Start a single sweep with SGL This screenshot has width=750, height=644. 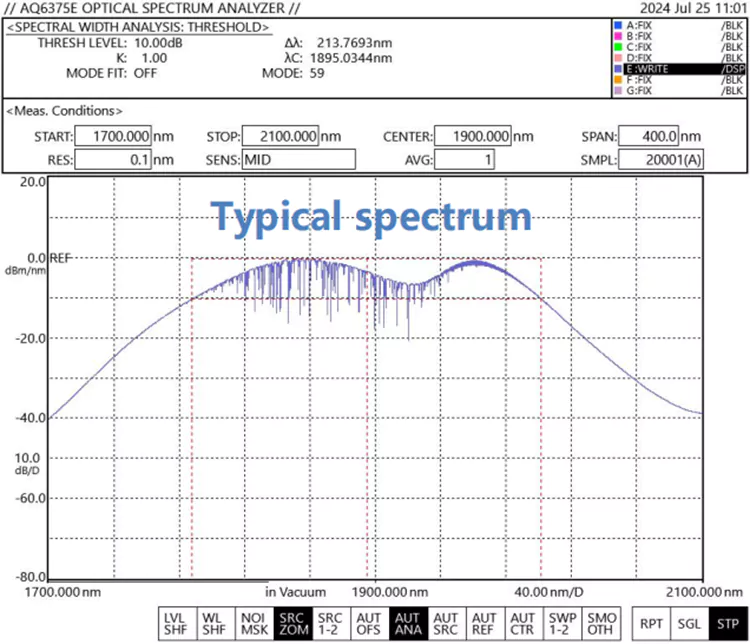687,625
